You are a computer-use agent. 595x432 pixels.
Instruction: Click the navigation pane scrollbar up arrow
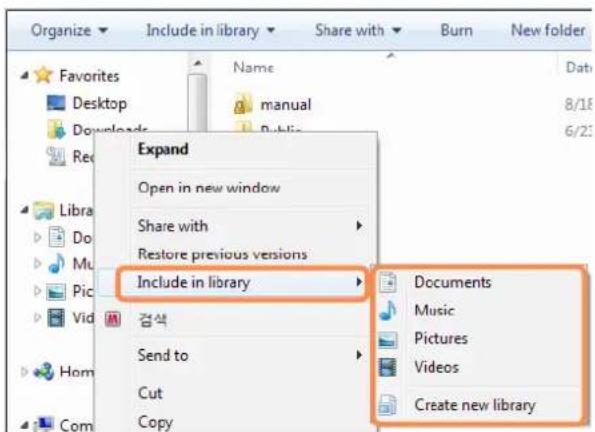pyautogui.click(x=198, y=63)
